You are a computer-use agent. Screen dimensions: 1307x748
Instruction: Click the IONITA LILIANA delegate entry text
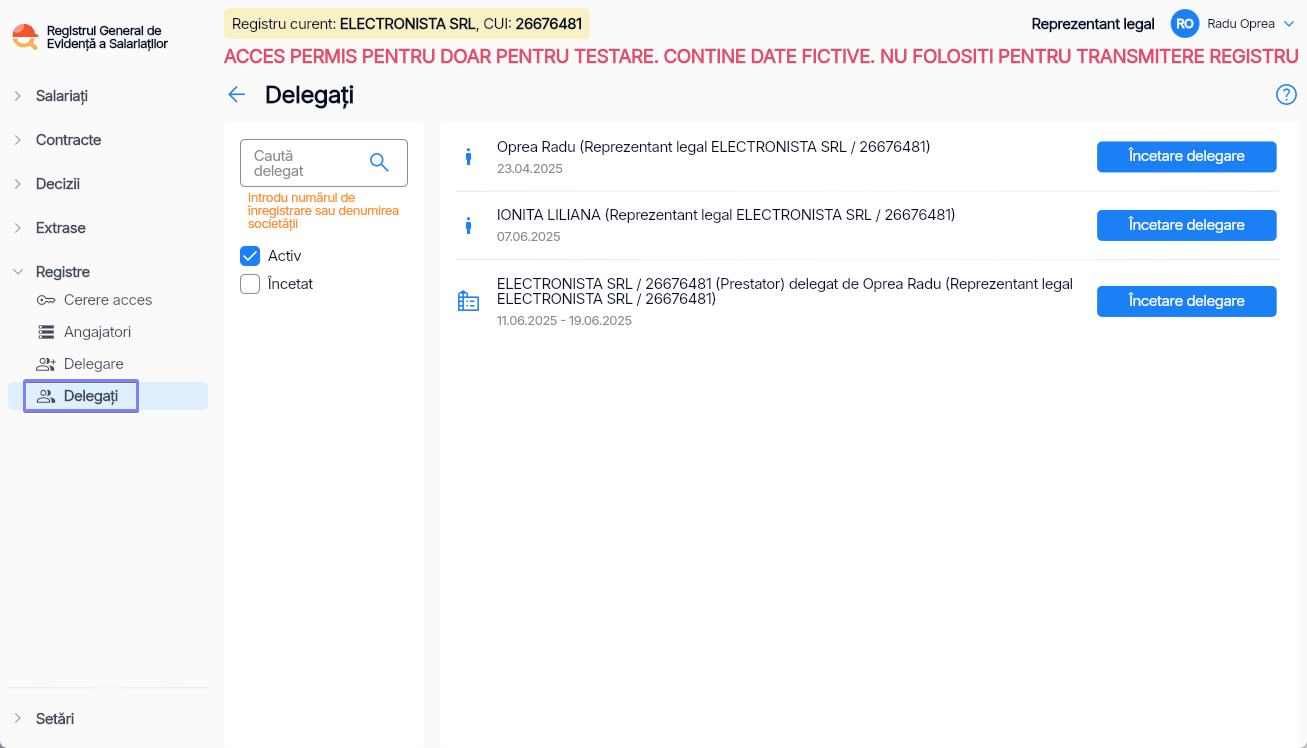click(x=726, y=215)
